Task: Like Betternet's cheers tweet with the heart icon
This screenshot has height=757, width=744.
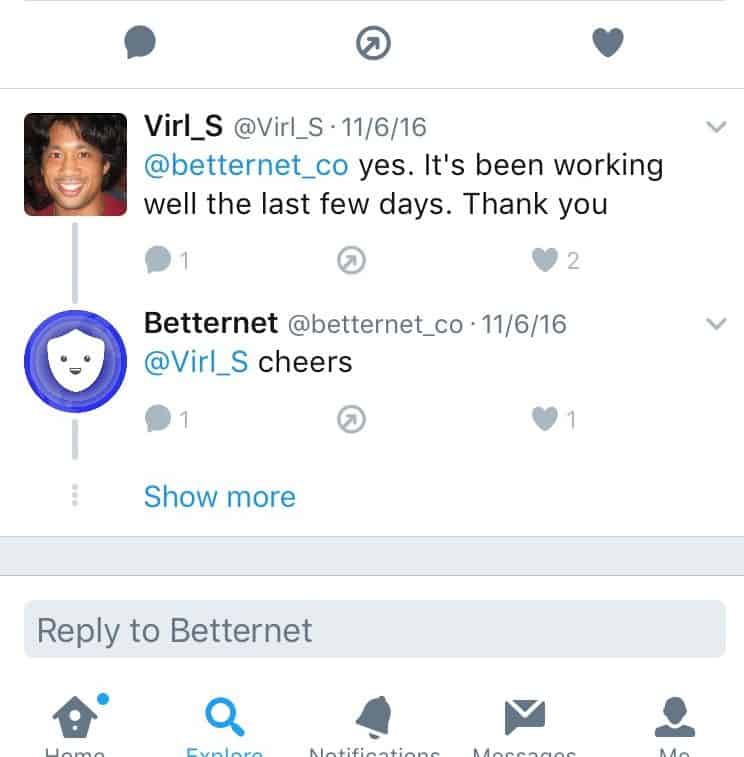Action: (545, 418)
